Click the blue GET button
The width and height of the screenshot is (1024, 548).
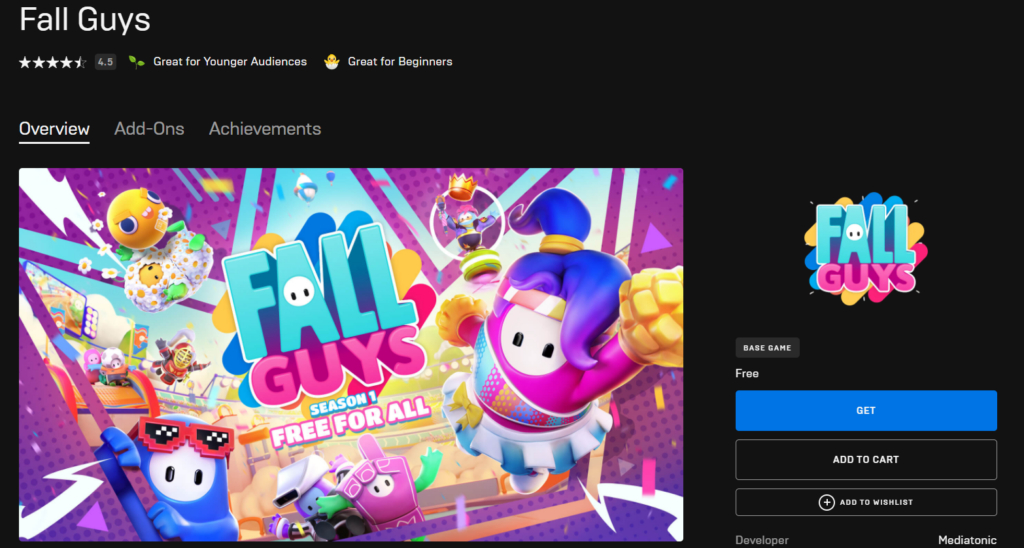tap(866, 411)
